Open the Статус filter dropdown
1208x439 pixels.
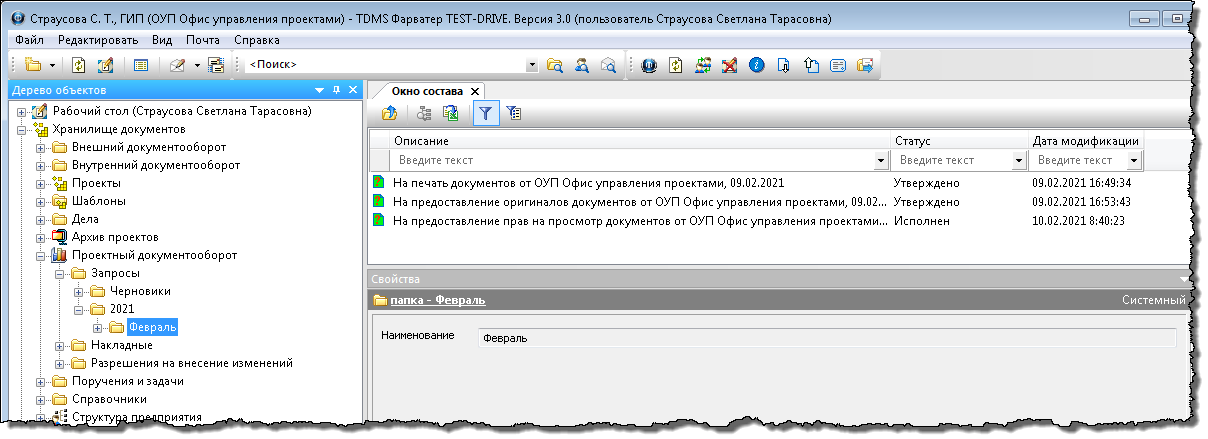1019,160
